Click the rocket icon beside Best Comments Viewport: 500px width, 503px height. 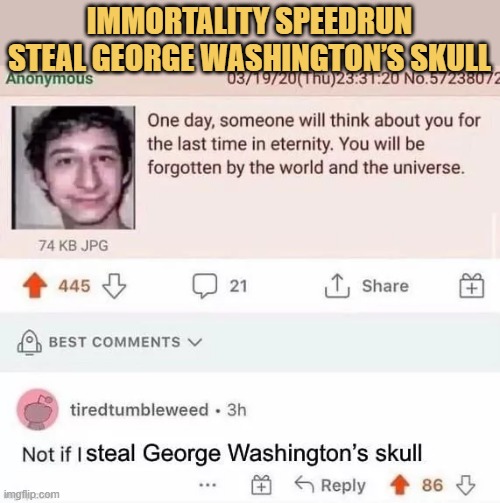click(29, 342)
